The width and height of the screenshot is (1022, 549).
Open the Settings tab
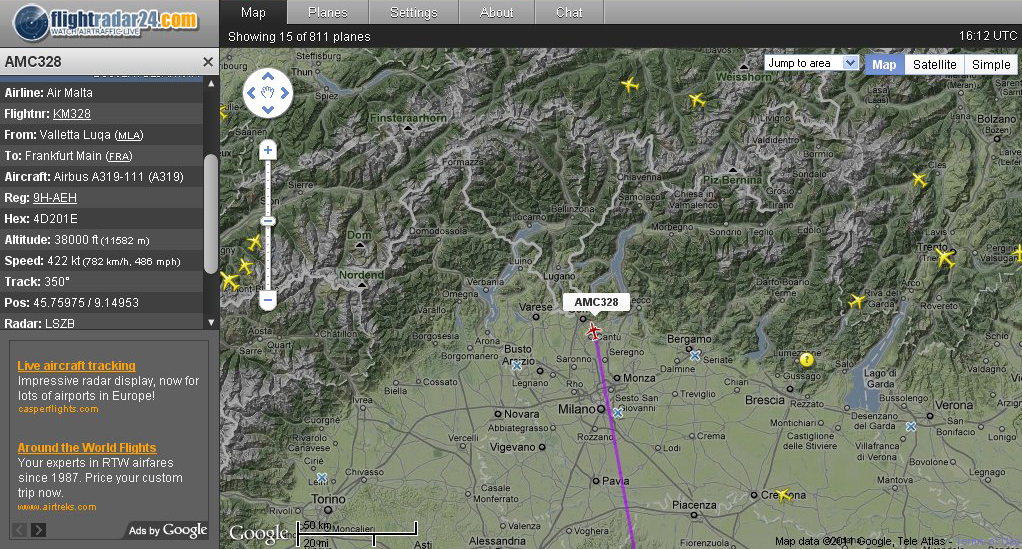pos(413,12)
